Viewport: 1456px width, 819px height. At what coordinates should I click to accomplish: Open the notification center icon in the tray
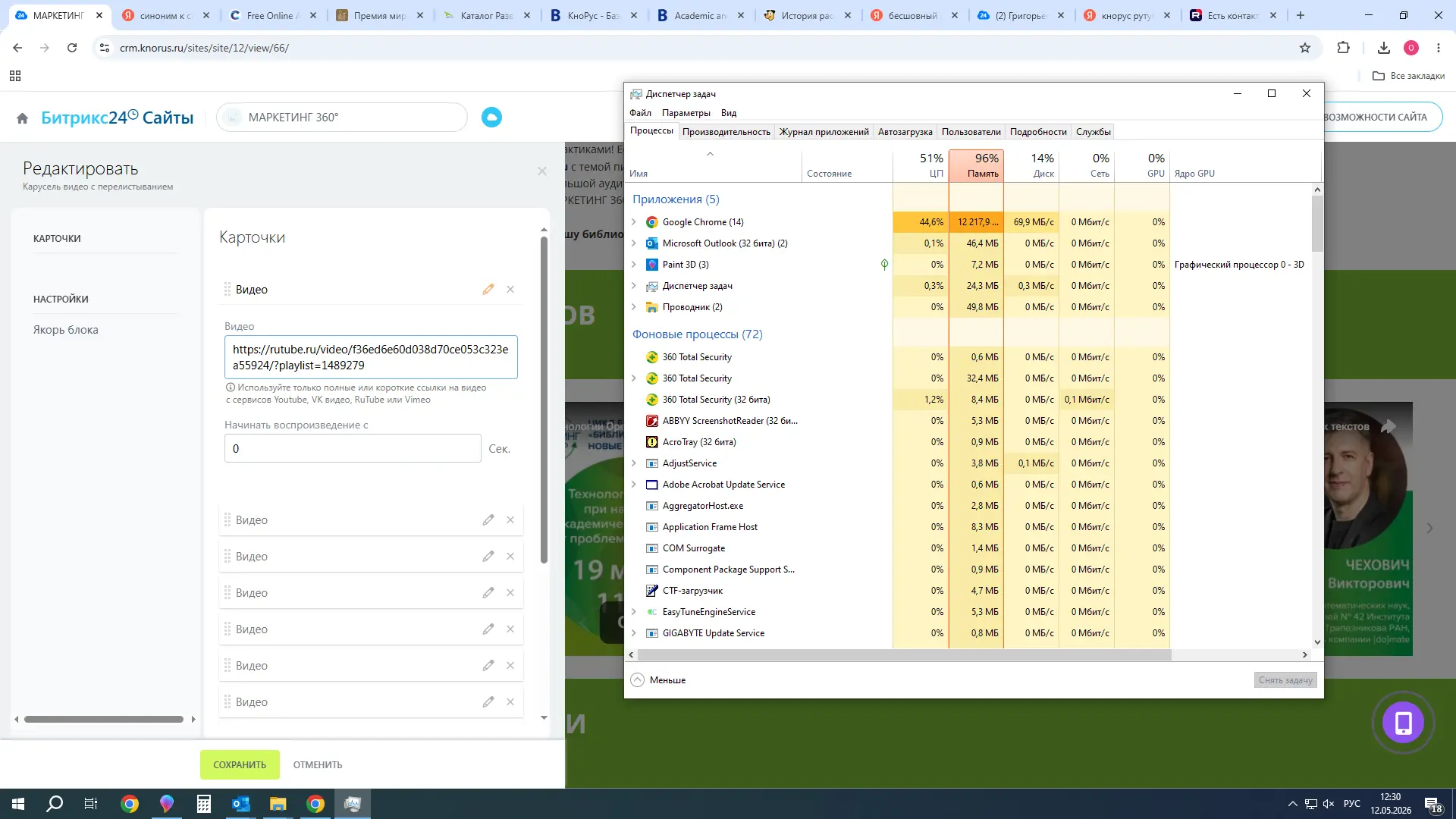[x=1433, y=805]
